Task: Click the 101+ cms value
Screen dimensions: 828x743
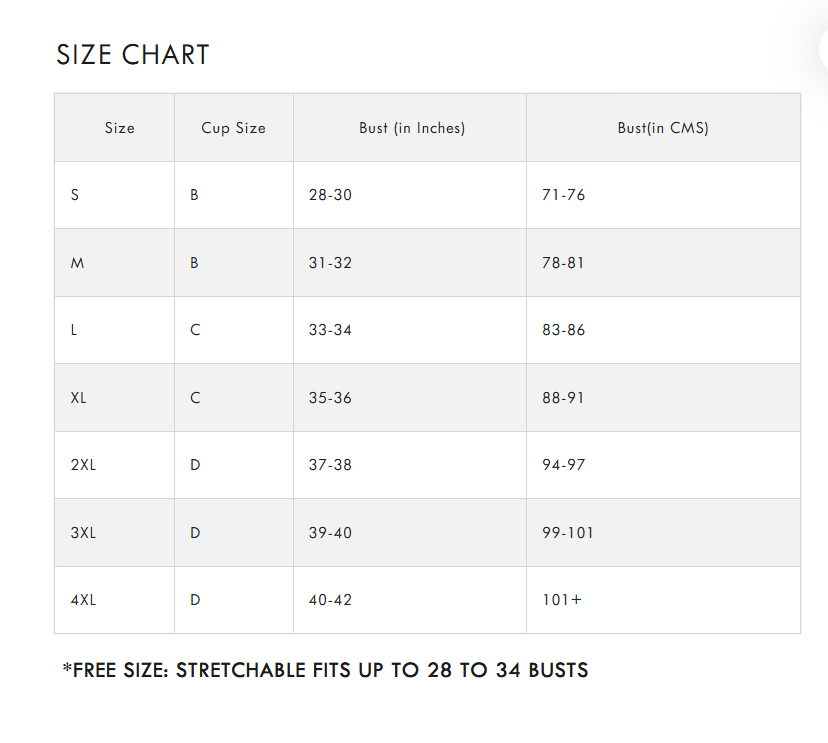Action: pyautogui.click(x=562, y=600)
